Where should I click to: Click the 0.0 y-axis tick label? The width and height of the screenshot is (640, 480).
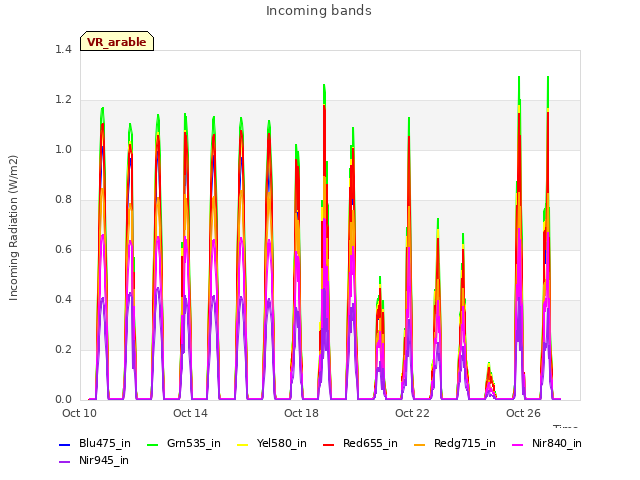tap(63, 400)
